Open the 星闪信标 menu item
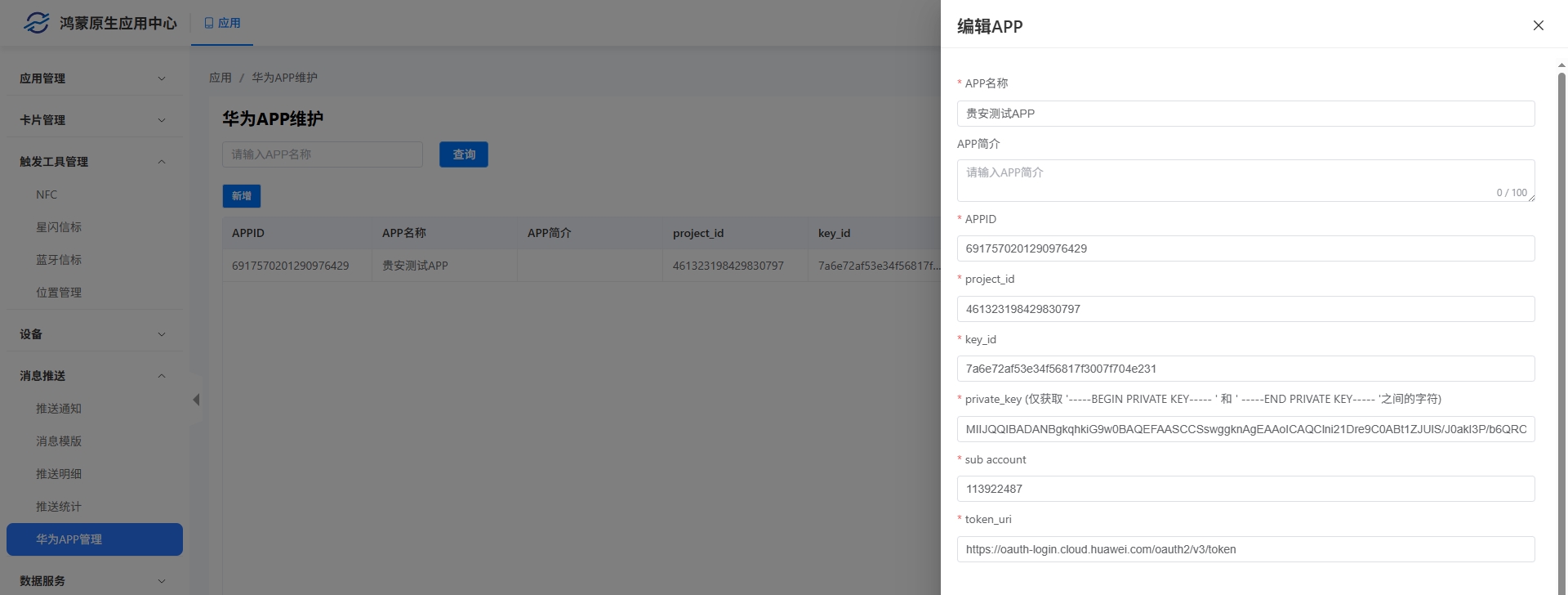Image resolution: width=1568 pixels, height=595 pixels. [x=95, y=227]
